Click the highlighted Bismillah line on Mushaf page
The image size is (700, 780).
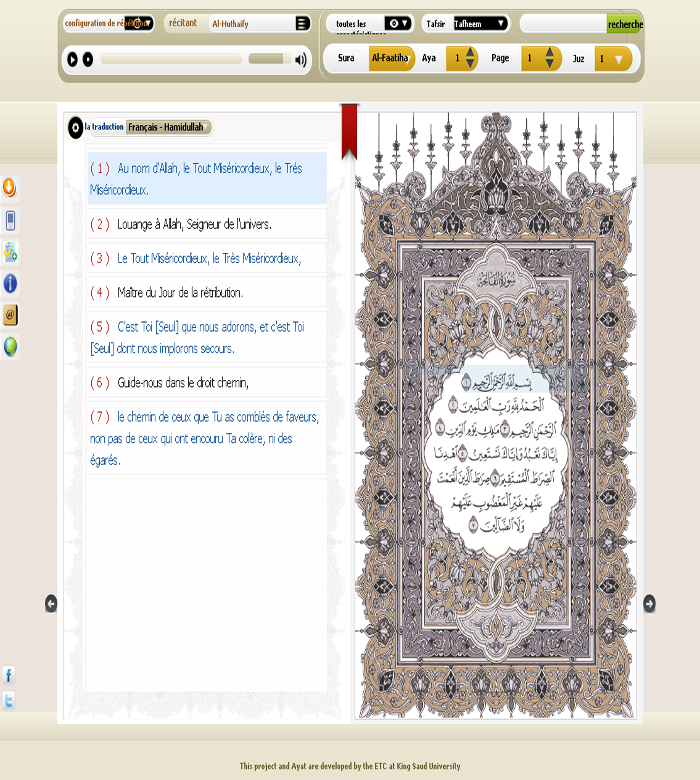(x=498, y=382)
